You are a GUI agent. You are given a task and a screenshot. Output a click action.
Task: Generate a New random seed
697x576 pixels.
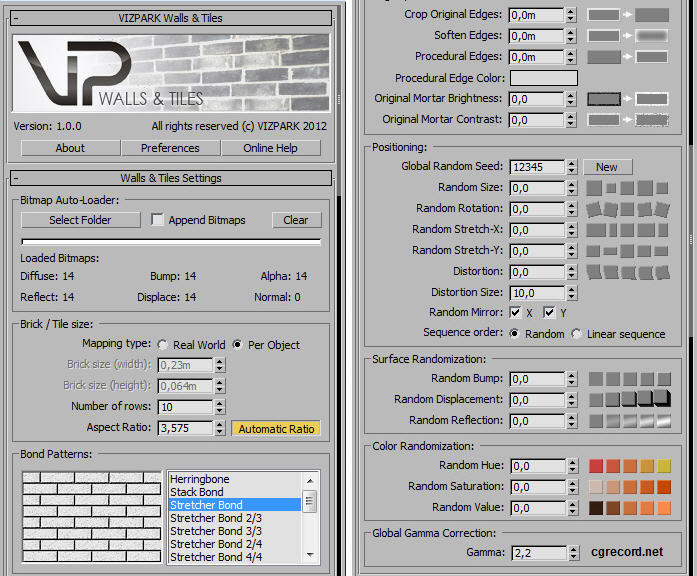(607, 167)
